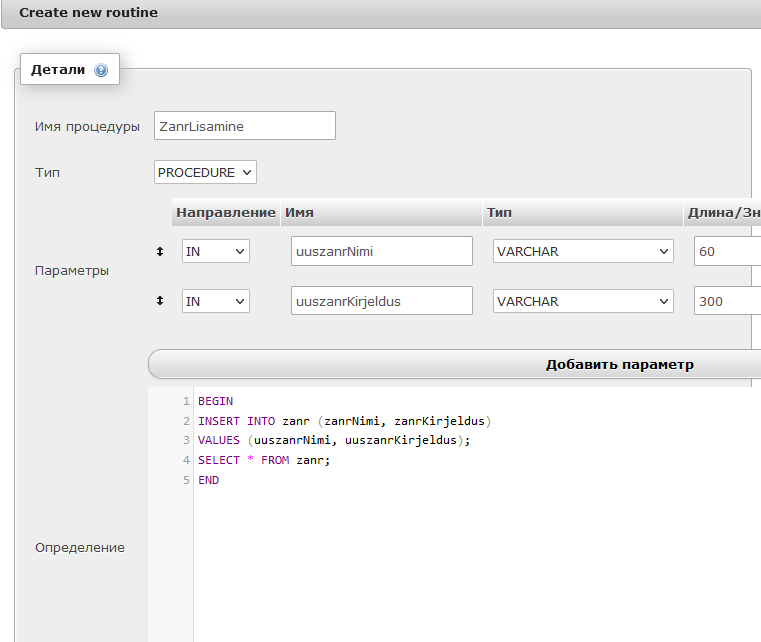Place cursor on the END line
The image size is (761, 642).
pyautogui.click(x=208, y=480)
